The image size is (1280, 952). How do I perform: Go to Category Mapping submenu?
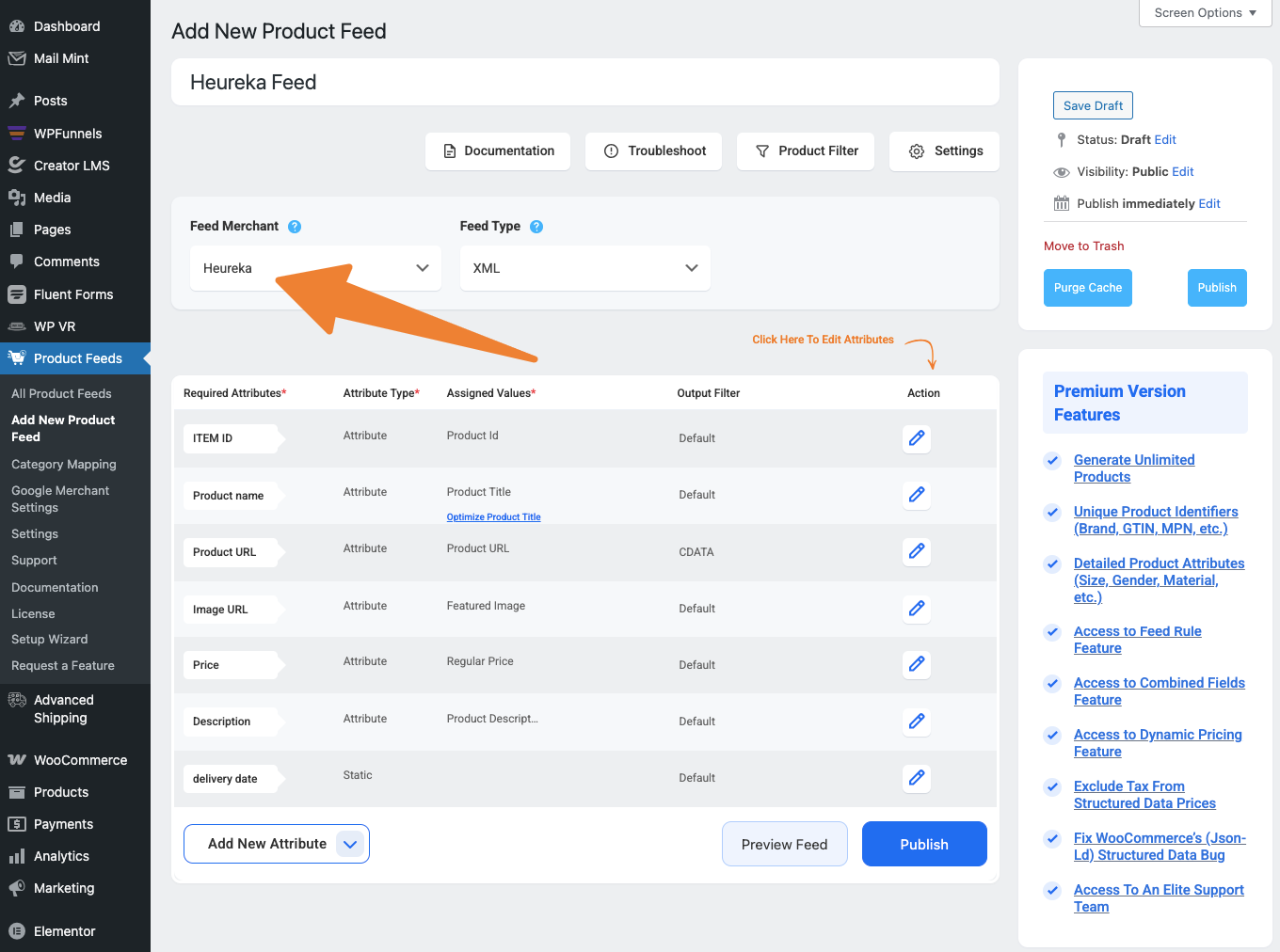pos(64,465)
